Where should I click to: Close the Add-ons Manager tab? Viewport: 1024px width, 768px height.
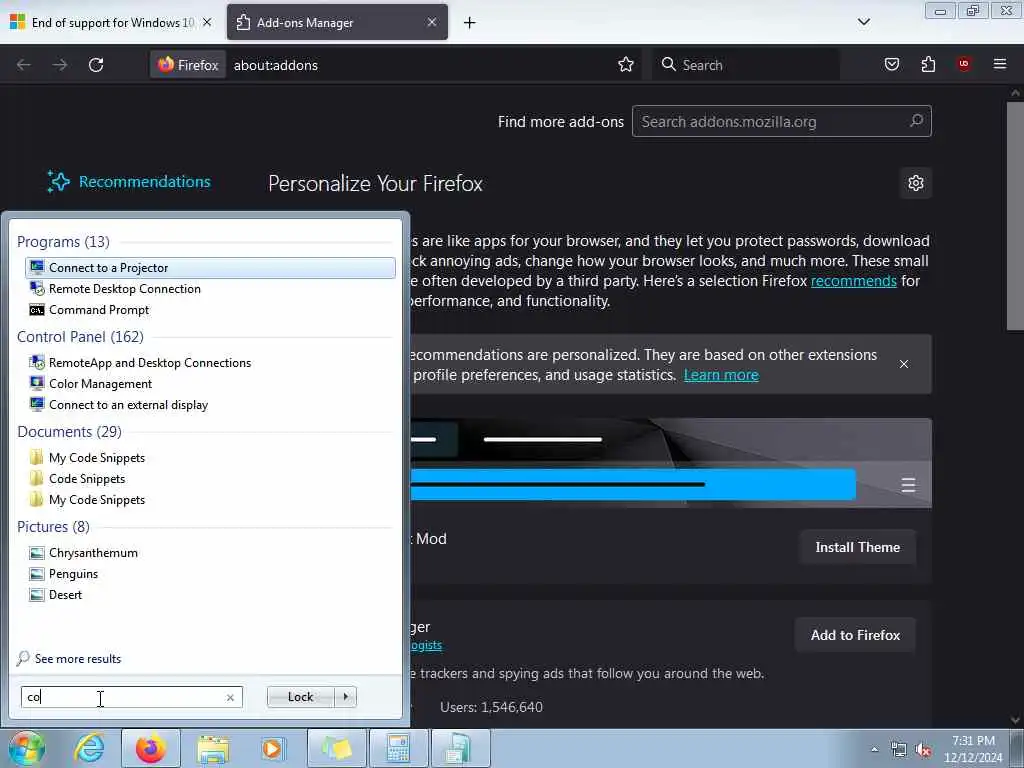click(x=432, y=22)
